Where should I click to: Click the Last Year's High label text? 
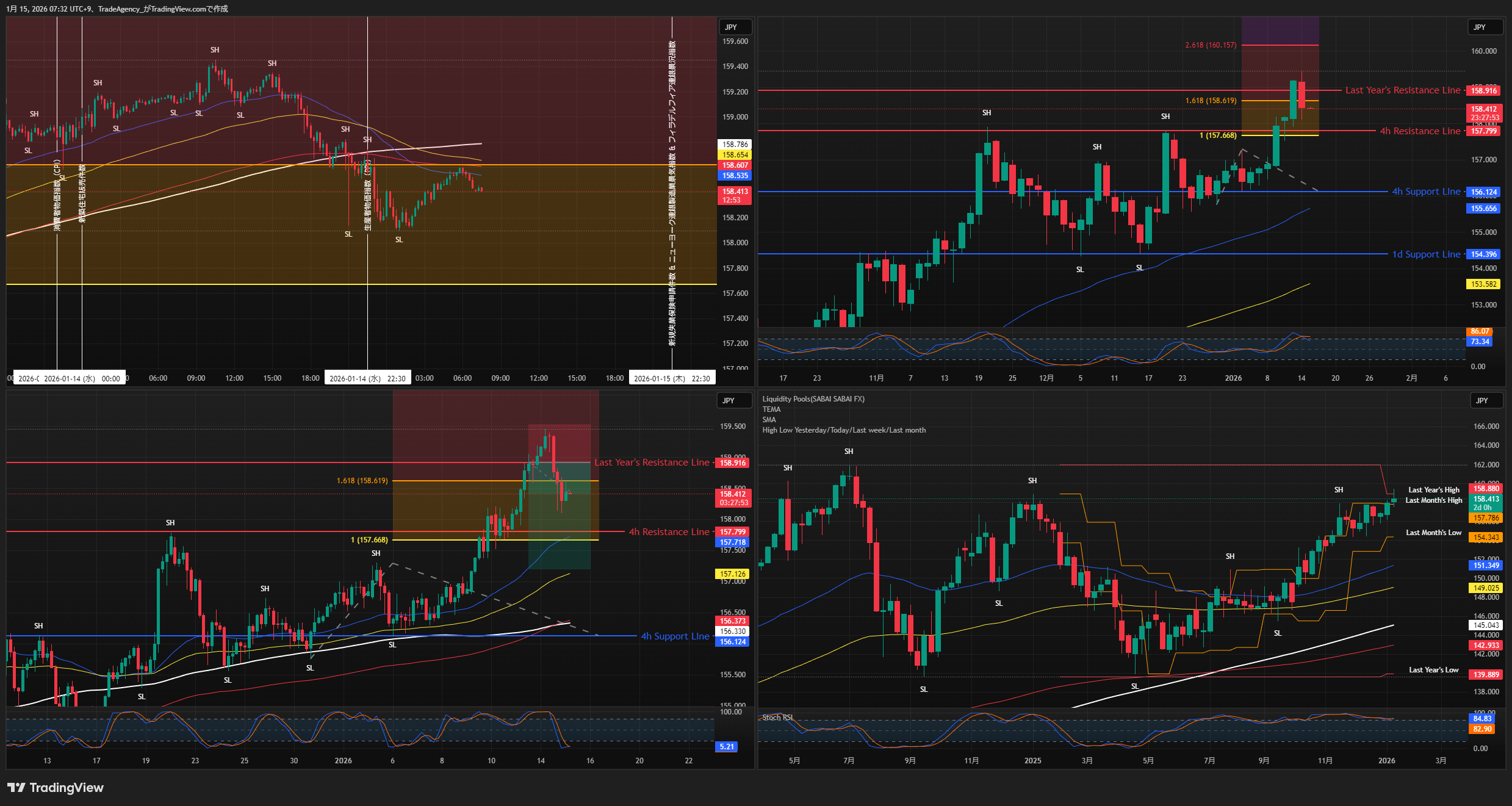[1433, 490]
